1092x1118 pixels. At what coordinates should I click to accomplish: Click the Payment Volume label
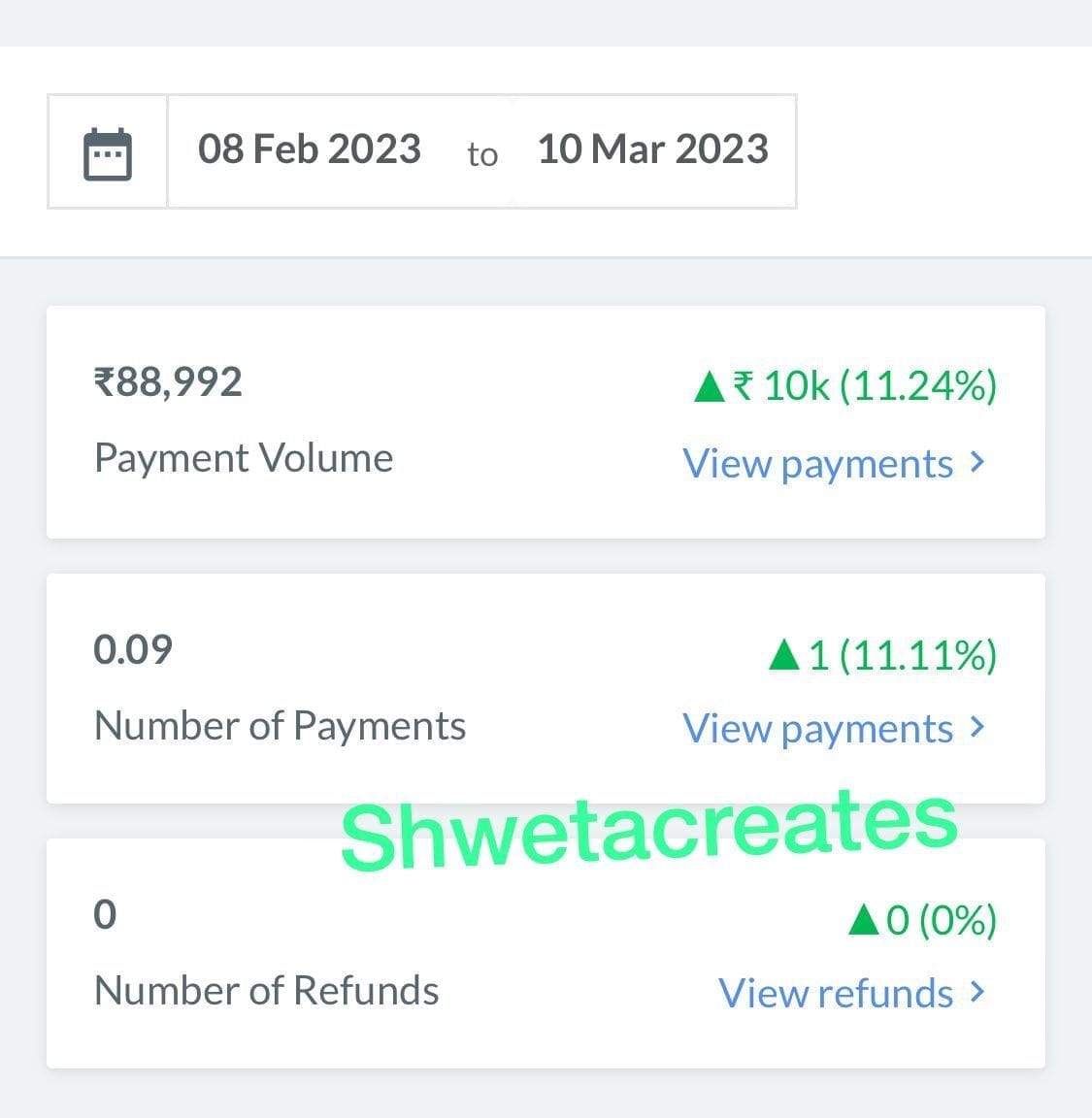(244, 458)
